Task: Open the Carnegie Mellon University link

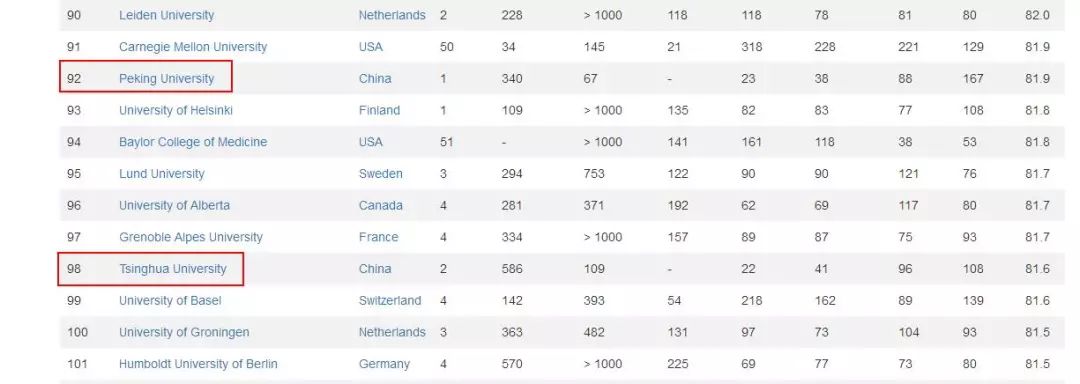Action: coord(193,47)
